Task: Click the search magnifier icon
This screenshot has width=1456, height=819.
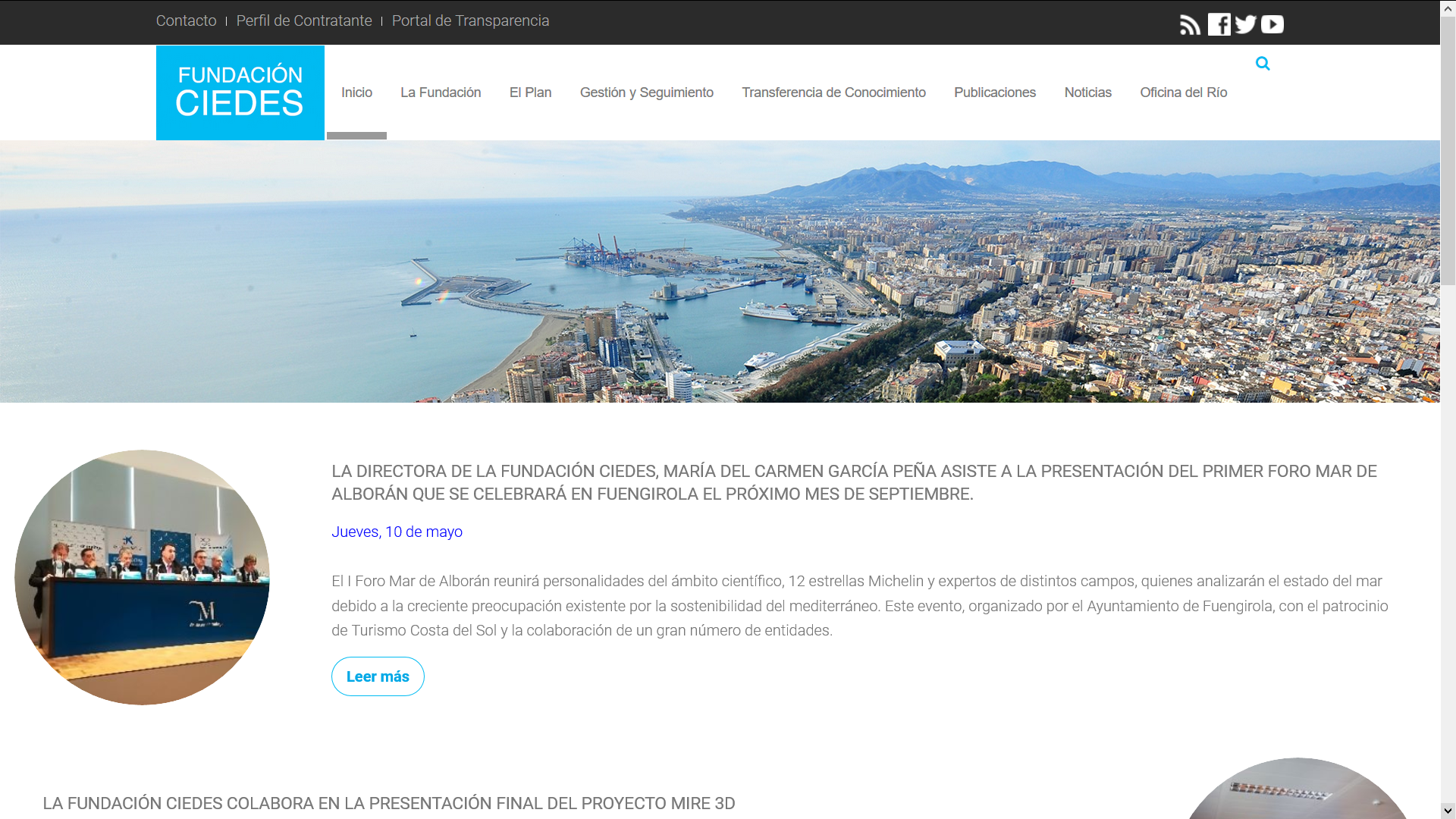Action: click(x=1263, y=64)
